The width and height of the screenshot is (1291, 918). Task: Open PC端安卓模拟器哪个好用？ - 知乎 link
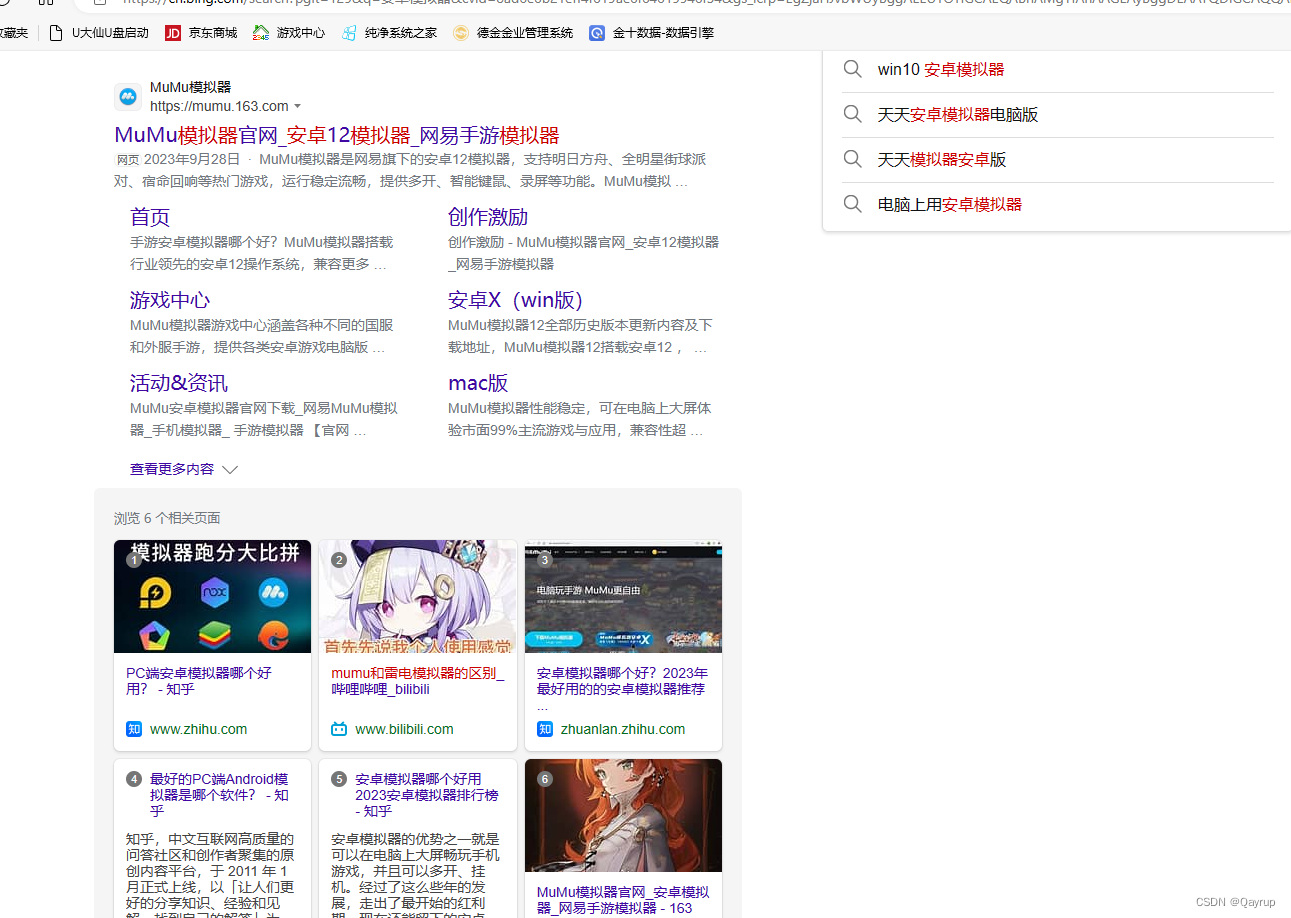click(x=199, y=681)
